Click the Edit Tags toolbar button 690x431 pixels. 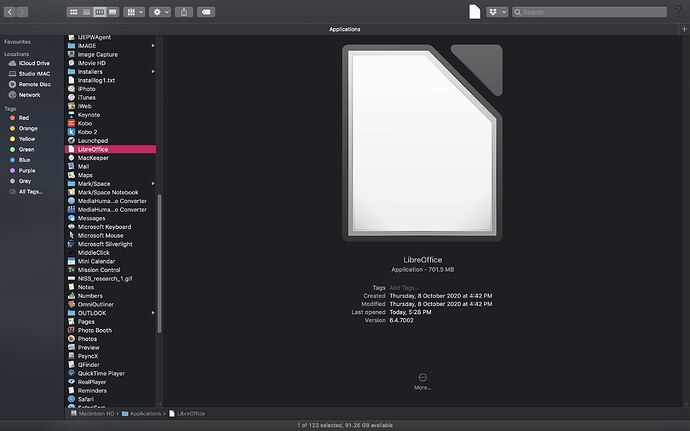point(206,12)
